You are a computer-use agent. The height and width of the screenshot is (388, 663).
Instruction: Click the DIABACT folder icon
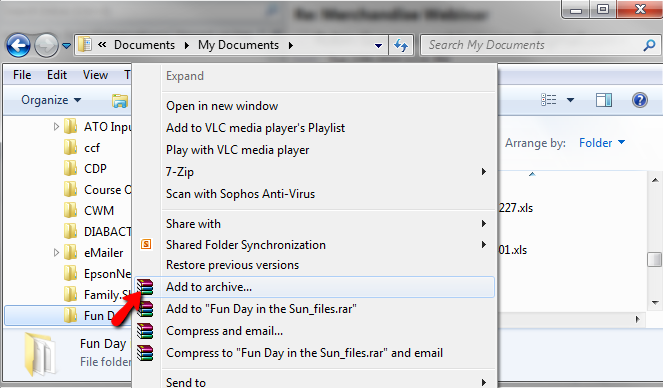71,232
